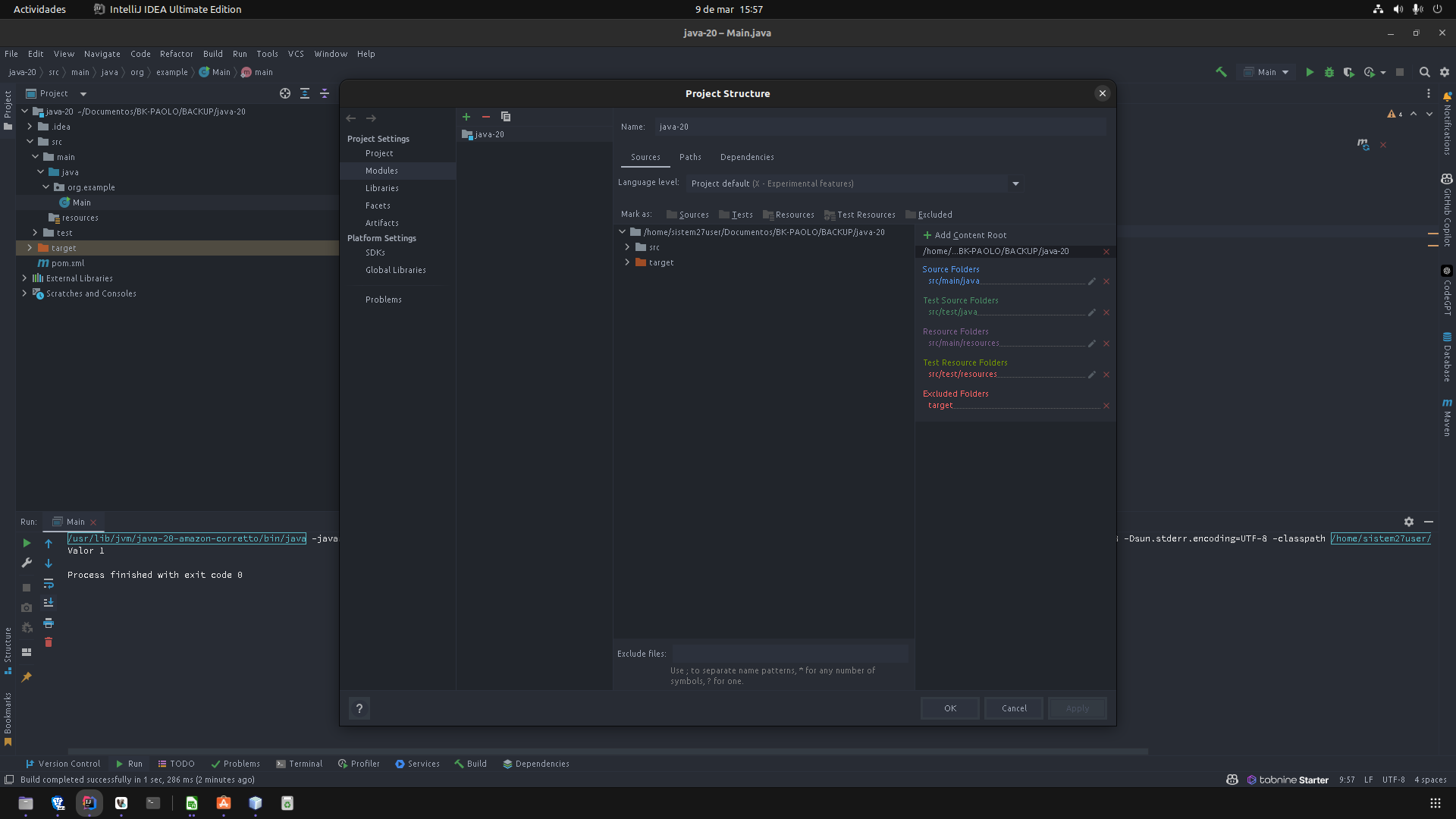Screen dimensions: 1456x819
Task: Click the red remove module minus icon
Action: [486, 117]
